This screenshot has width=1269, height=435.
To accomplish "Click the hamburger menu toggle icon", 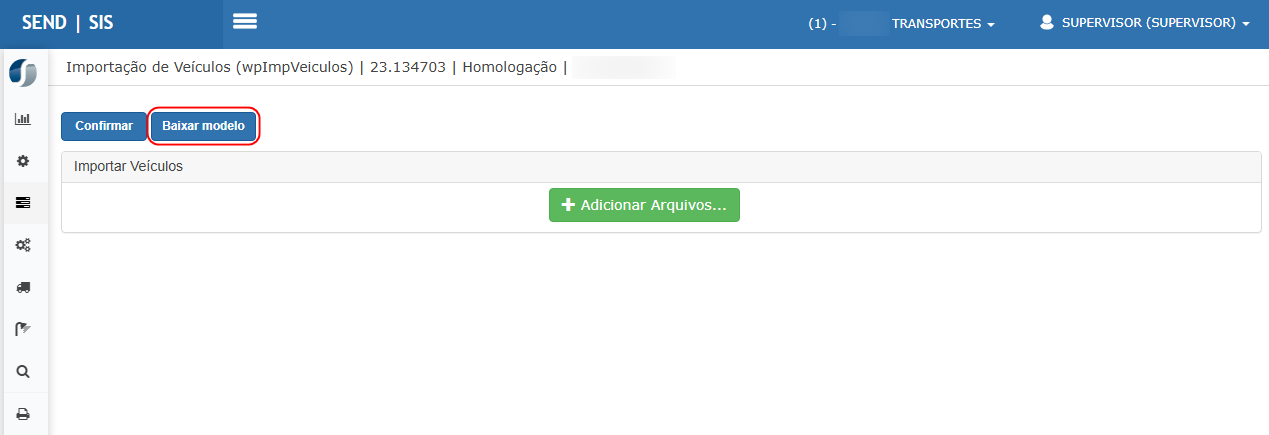I will (245, 22).
